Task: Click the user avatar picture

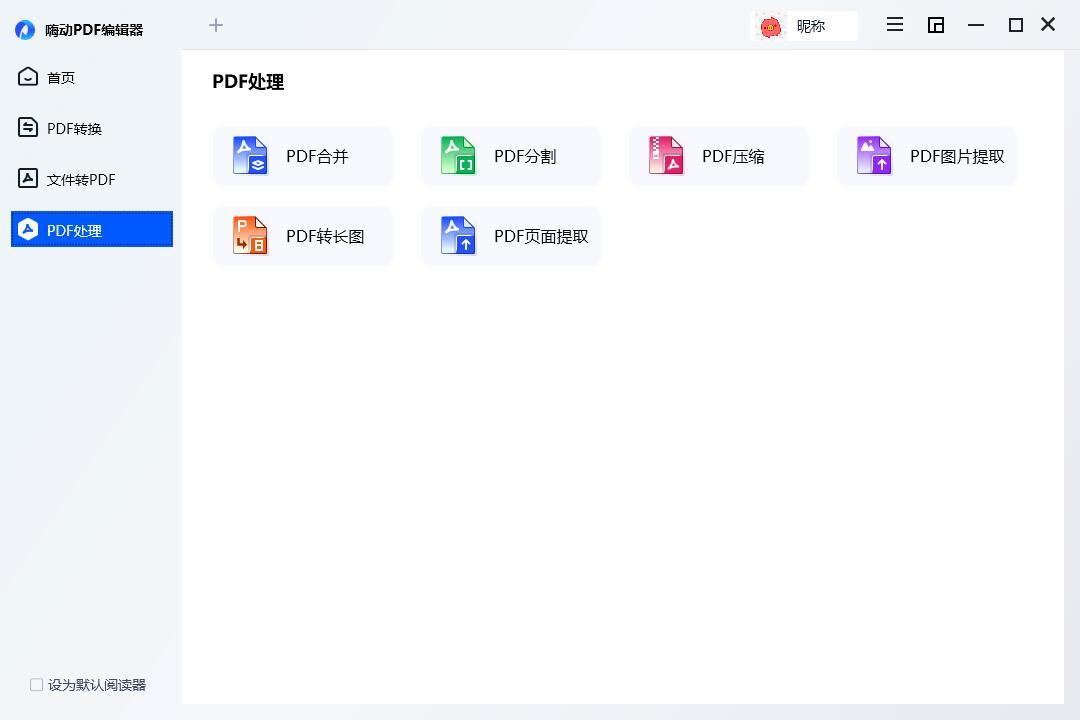Action: (770, 27)
